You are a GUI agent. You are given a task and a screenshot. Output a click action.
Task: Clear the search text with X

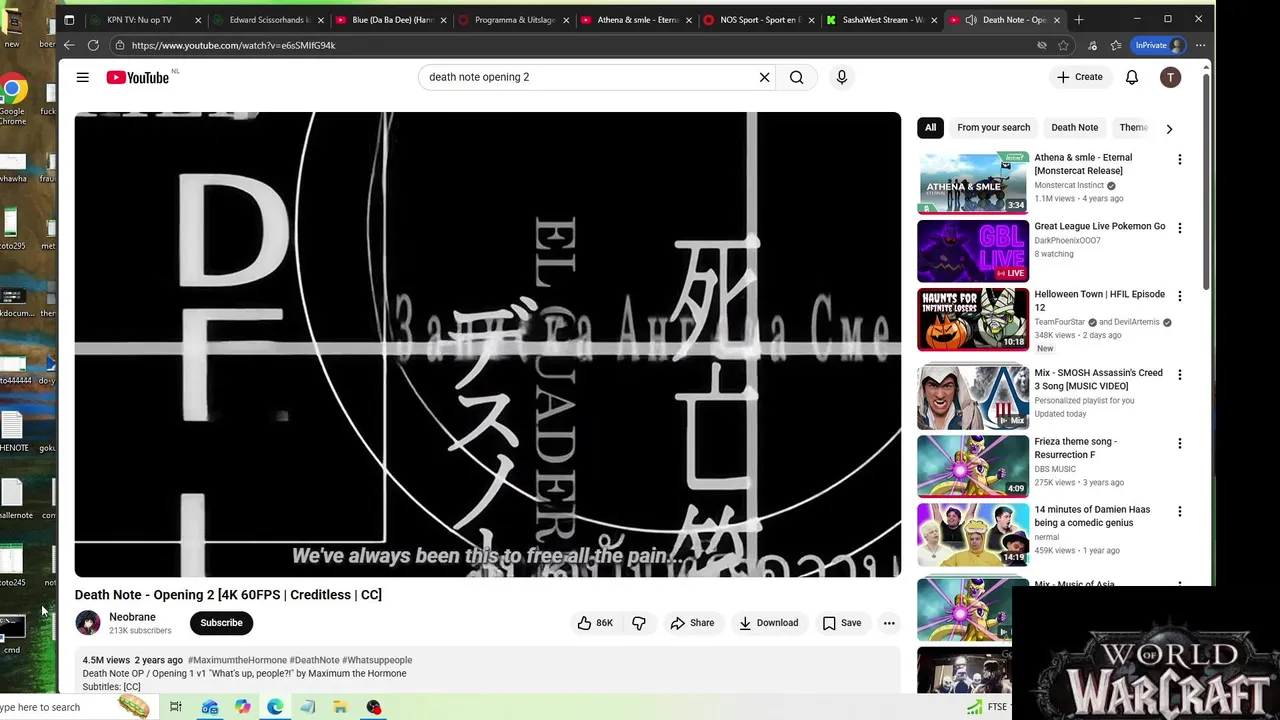click(x=764, y=77)
